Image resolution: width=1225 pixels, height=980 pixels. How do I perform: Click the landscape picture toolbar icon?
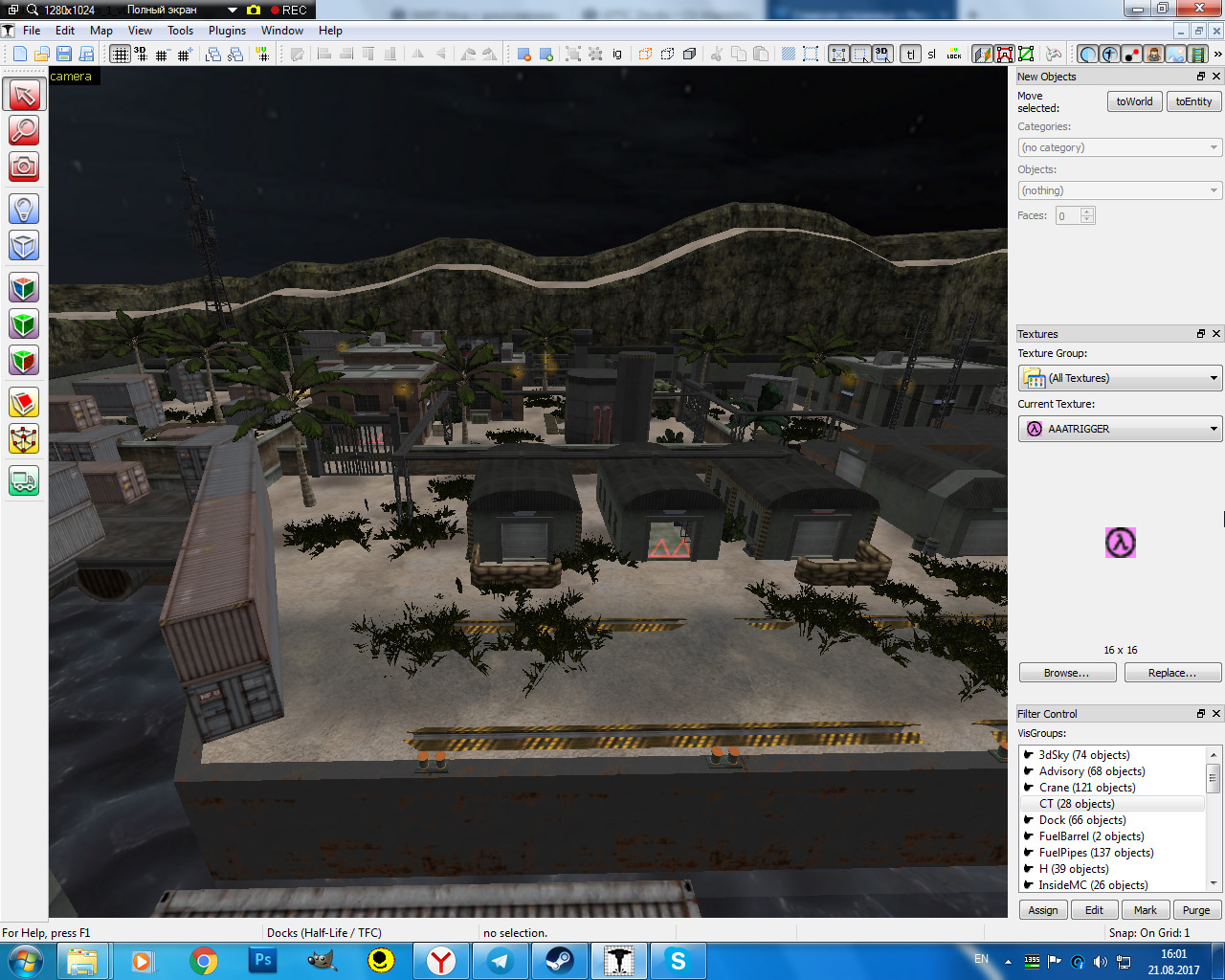coord(1175,54)
